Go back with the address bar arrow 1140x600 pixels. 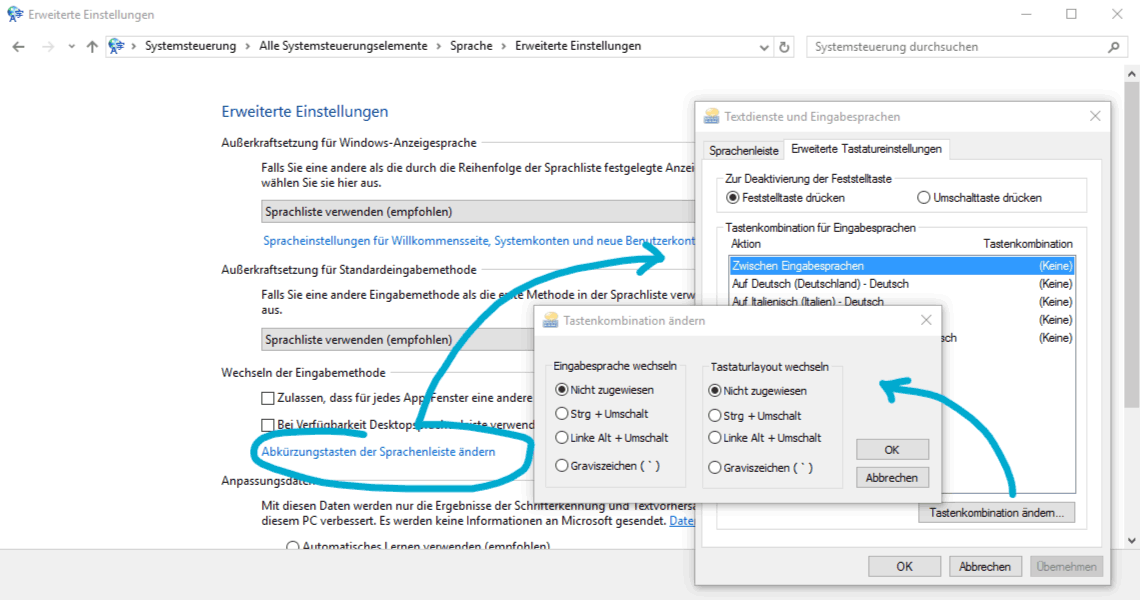point(19,47)
